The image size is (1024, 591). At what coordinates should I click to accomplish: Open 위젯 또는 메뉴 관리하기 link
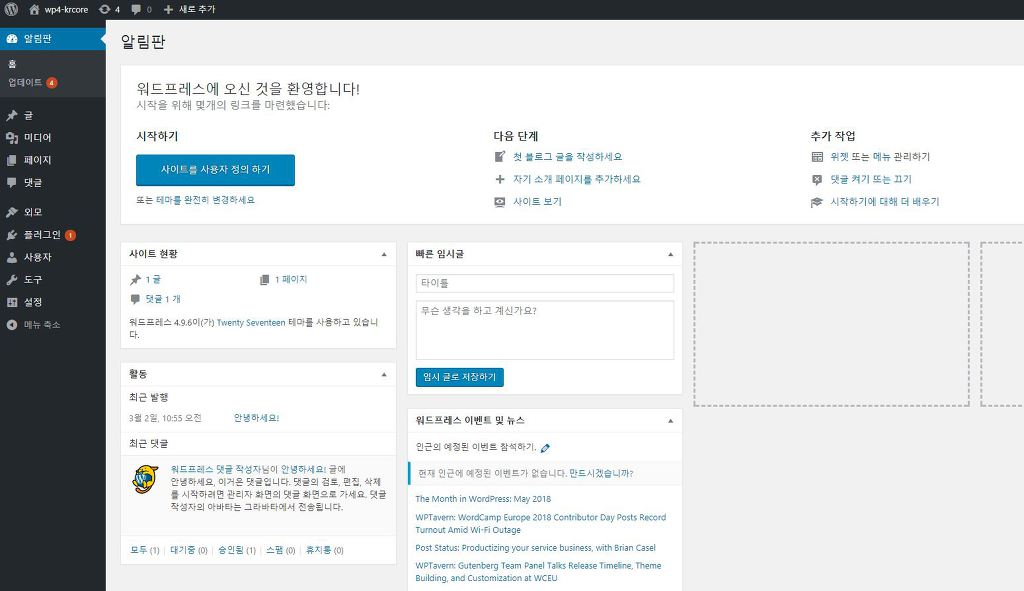pos(880,157)
